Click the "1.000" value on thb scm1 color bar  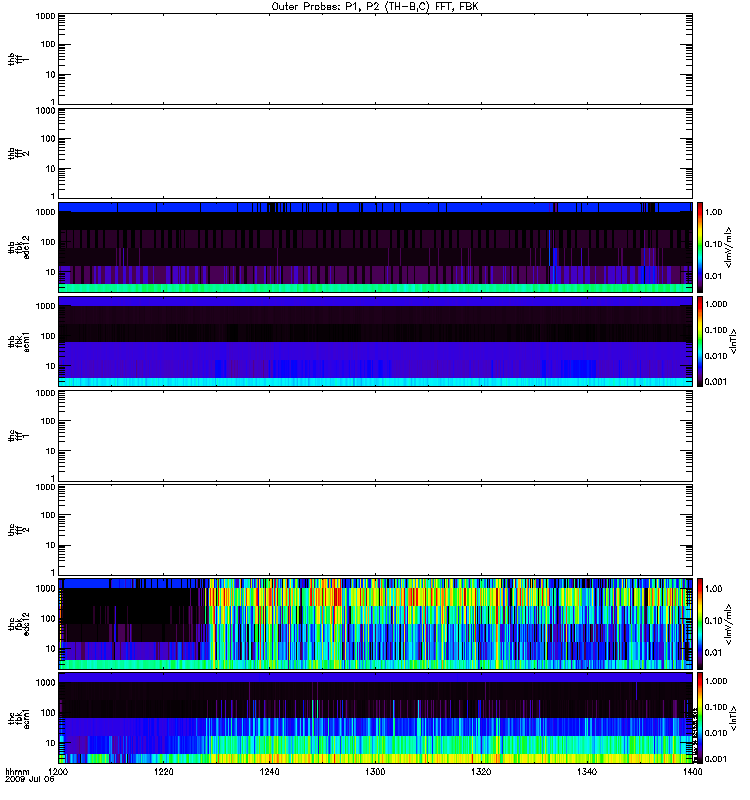coord(716,304)
